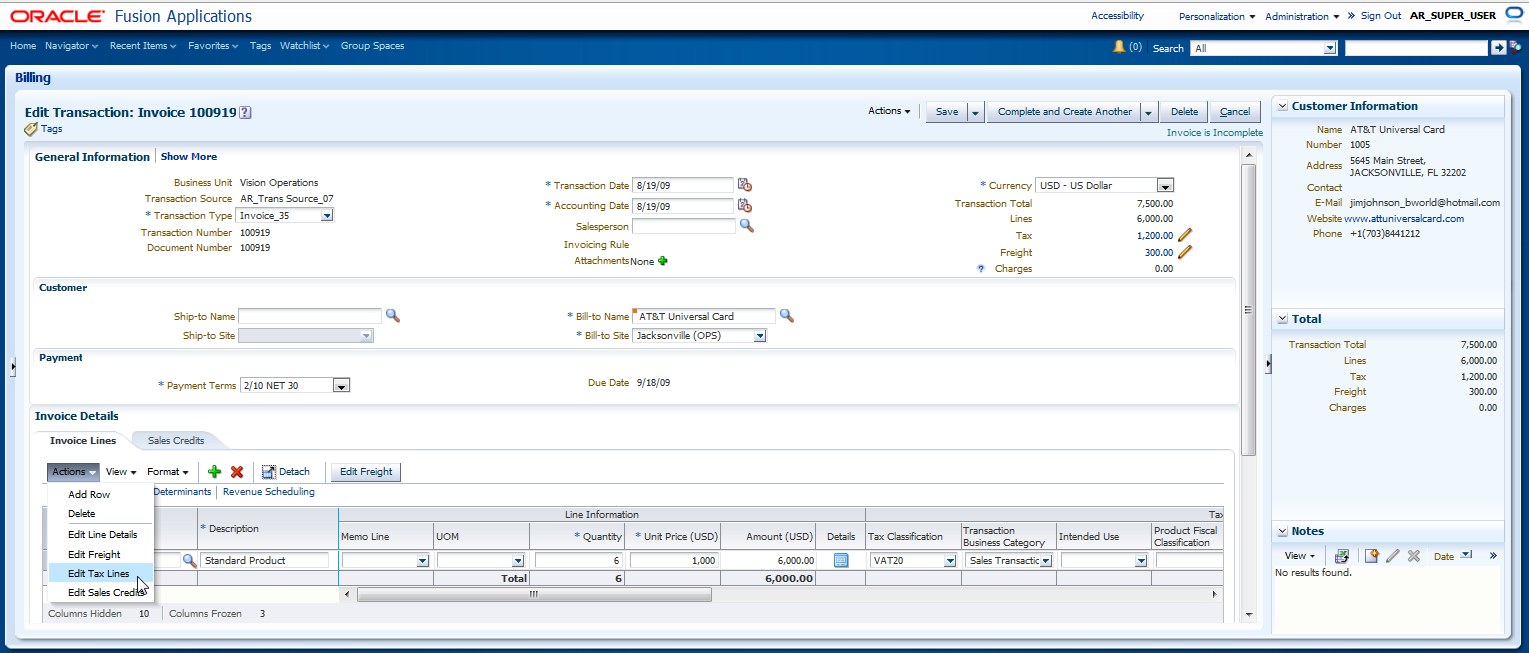Collapse the Notes panel

[1281, 531]
